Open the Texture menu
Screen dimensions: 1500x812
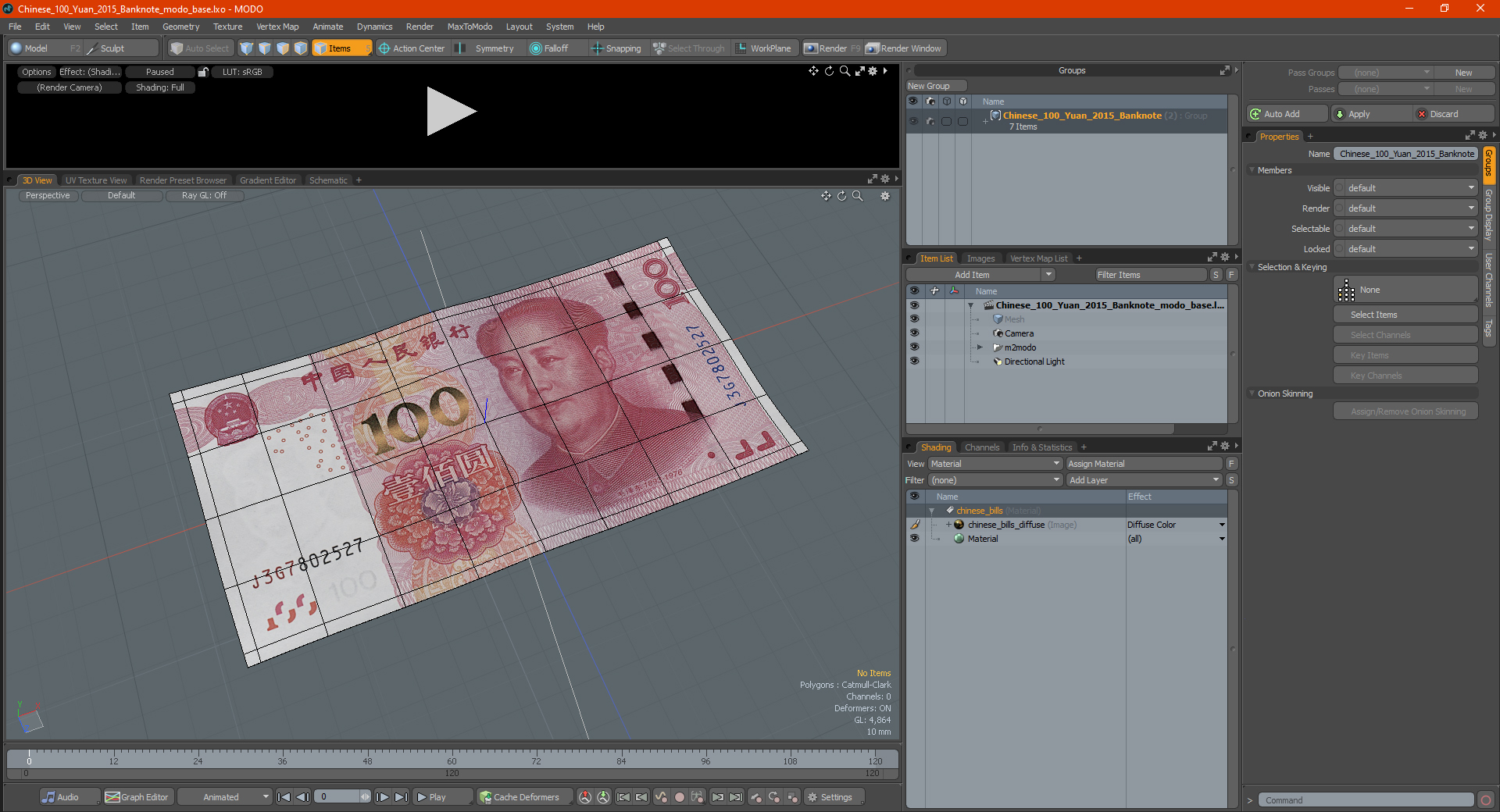pos(228,27)
